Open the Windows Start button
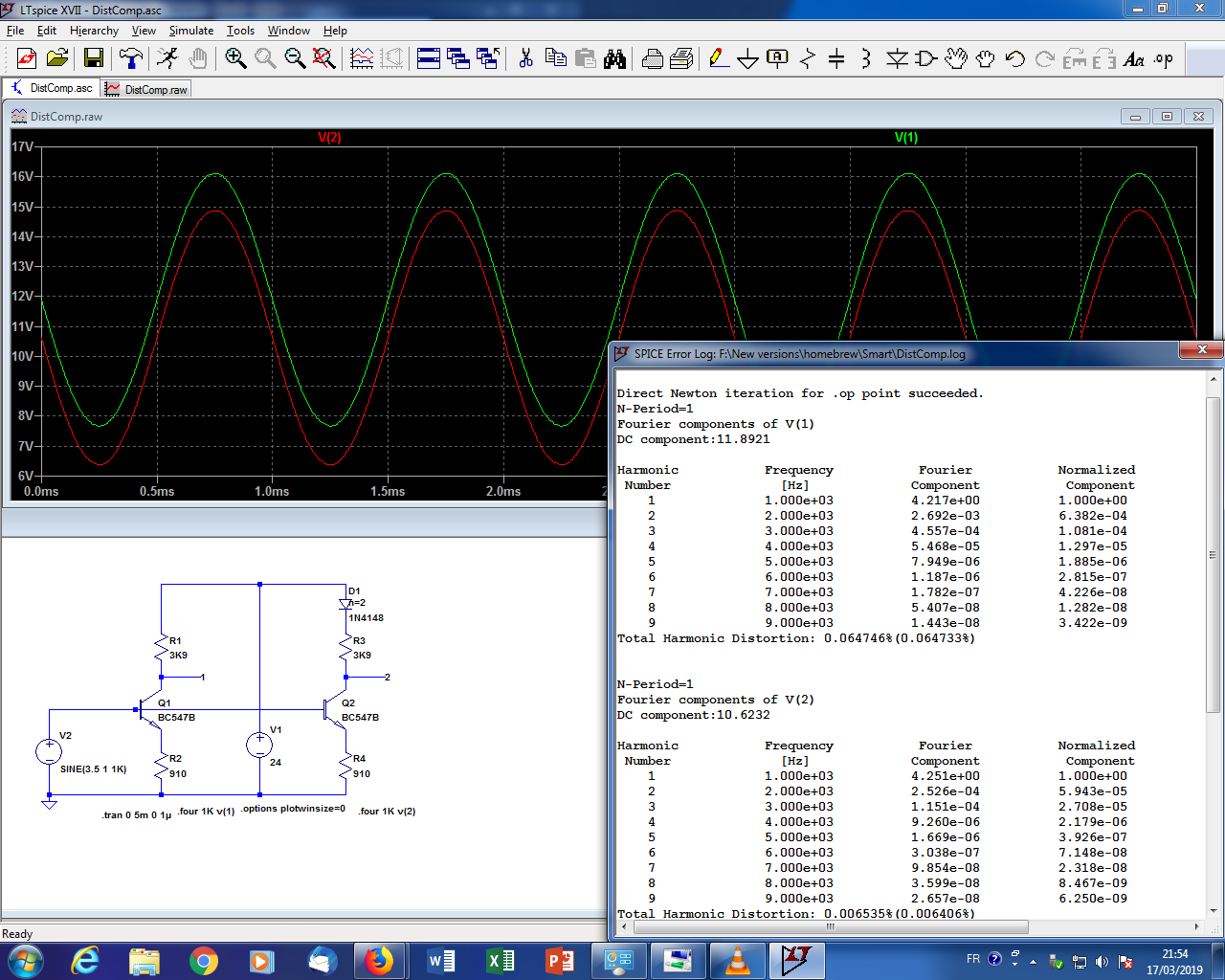The image size is (1225, 980). pos(25,960)
